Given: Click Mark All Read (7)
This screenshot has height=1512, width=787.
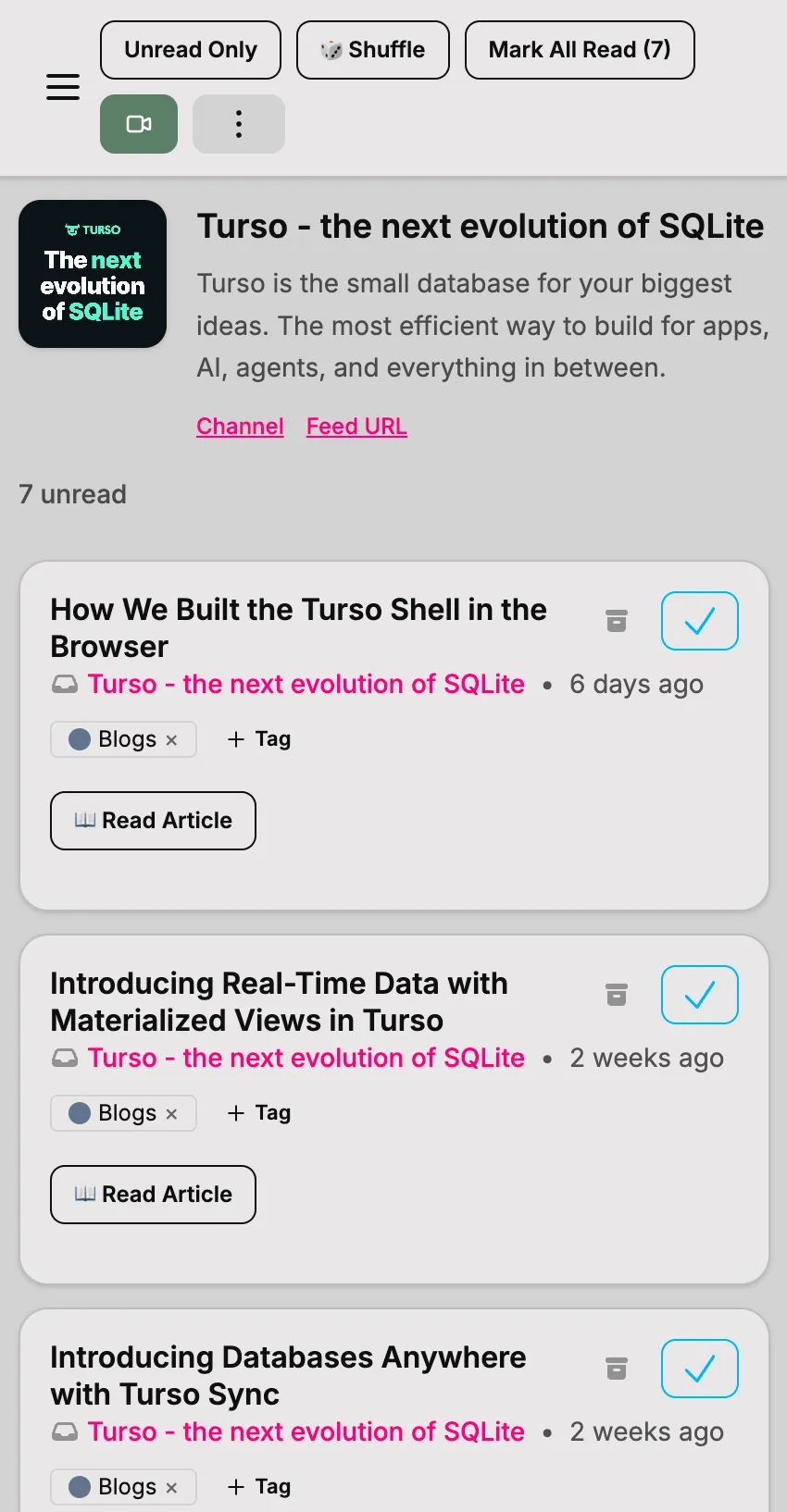Looking at the screenshot, I should click(579, 49).
